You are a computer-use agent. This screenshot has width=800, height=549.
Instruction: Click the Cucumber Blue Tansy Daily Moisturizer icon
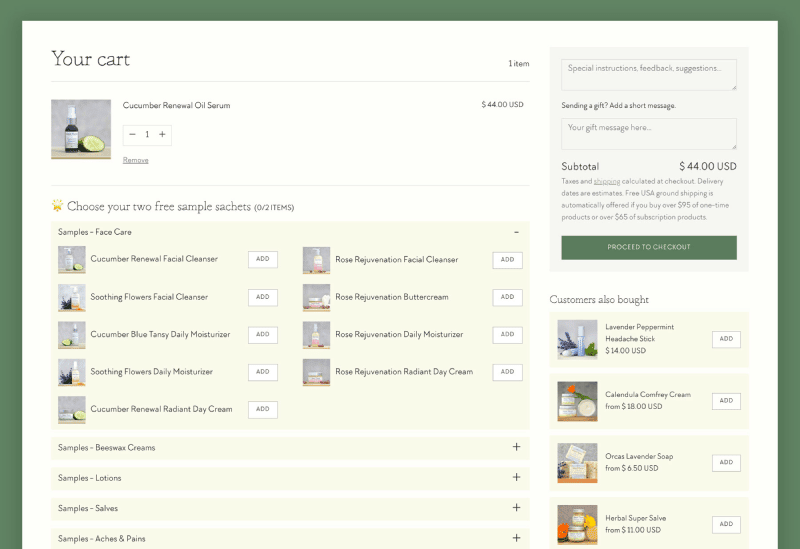click(x=72, y=335)
